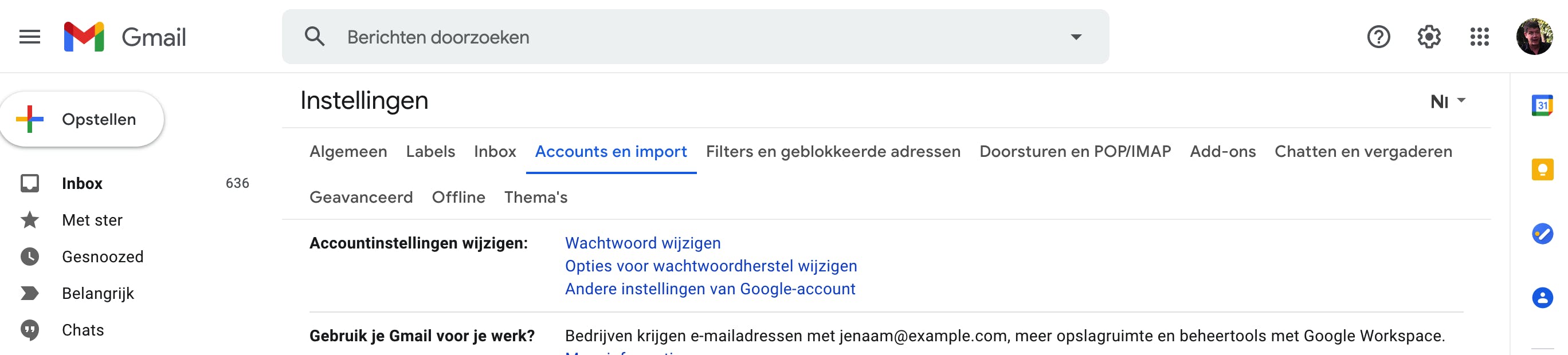Open the Help support icon

point(1378,37)
